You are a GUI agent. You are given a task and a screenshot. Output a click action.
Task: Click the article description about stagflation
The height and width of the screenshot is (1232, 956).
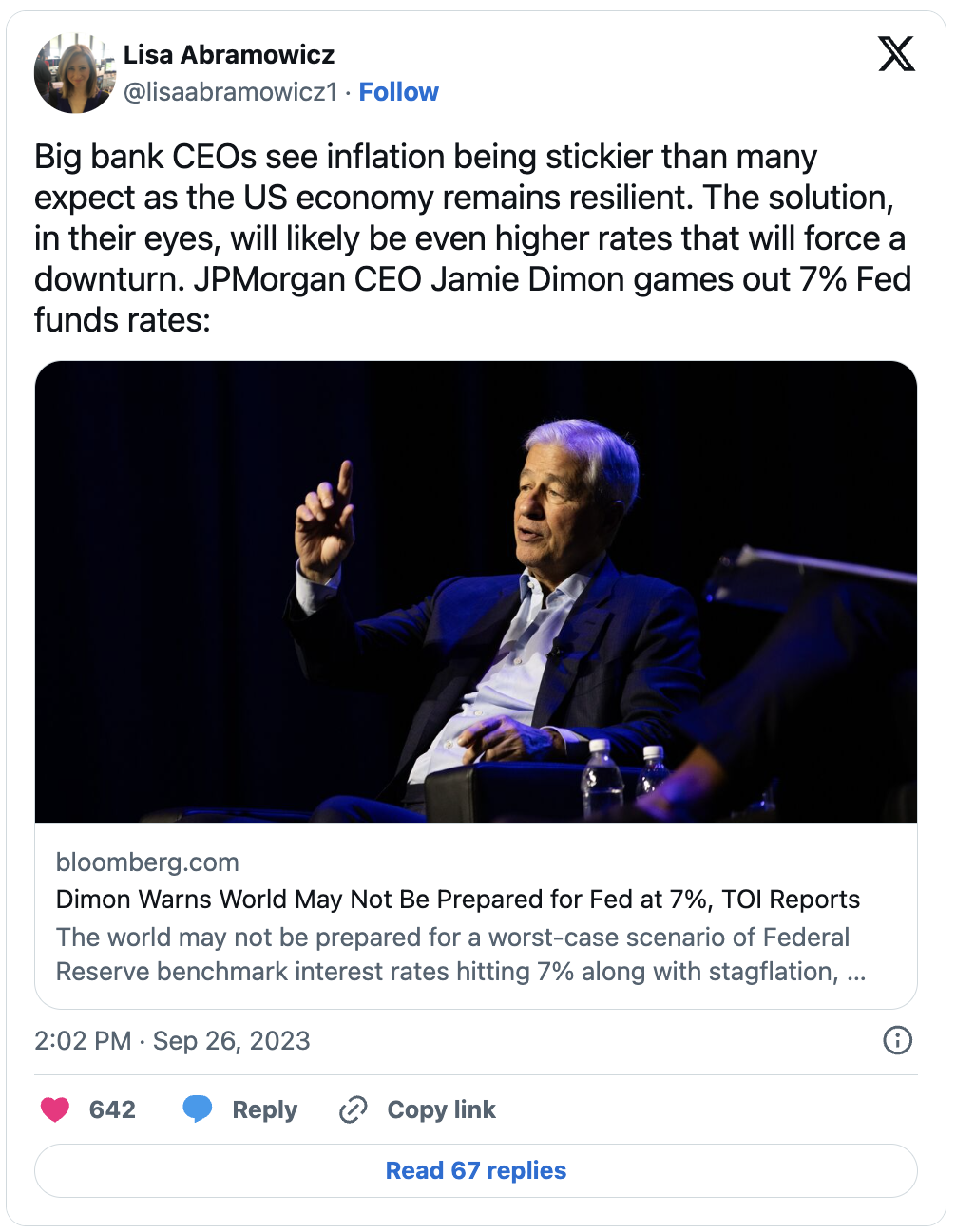(x=461, y=955)
